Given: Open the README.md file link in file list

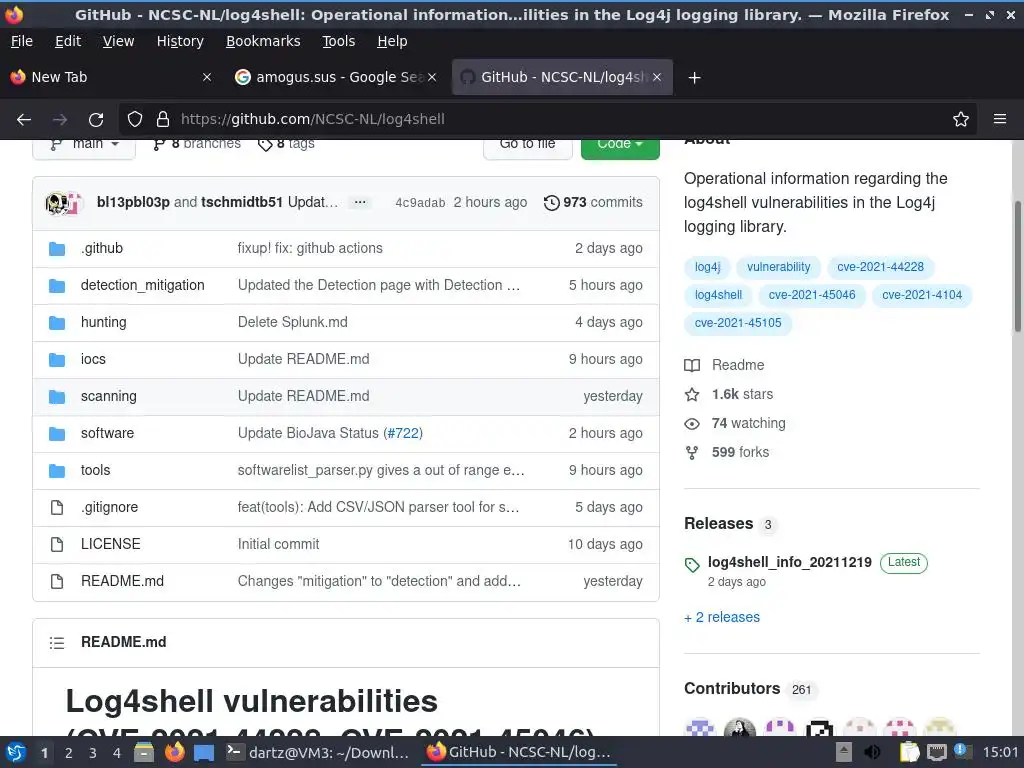Looking at the screenshot, I should tap(122, 581).
